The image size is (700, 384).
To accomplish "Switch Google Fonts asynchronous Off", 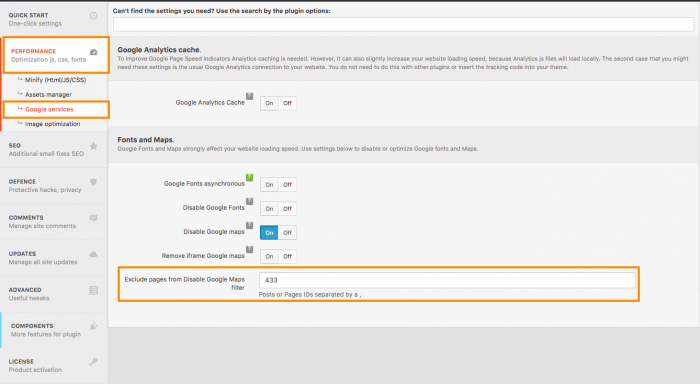I will (287, 184).
